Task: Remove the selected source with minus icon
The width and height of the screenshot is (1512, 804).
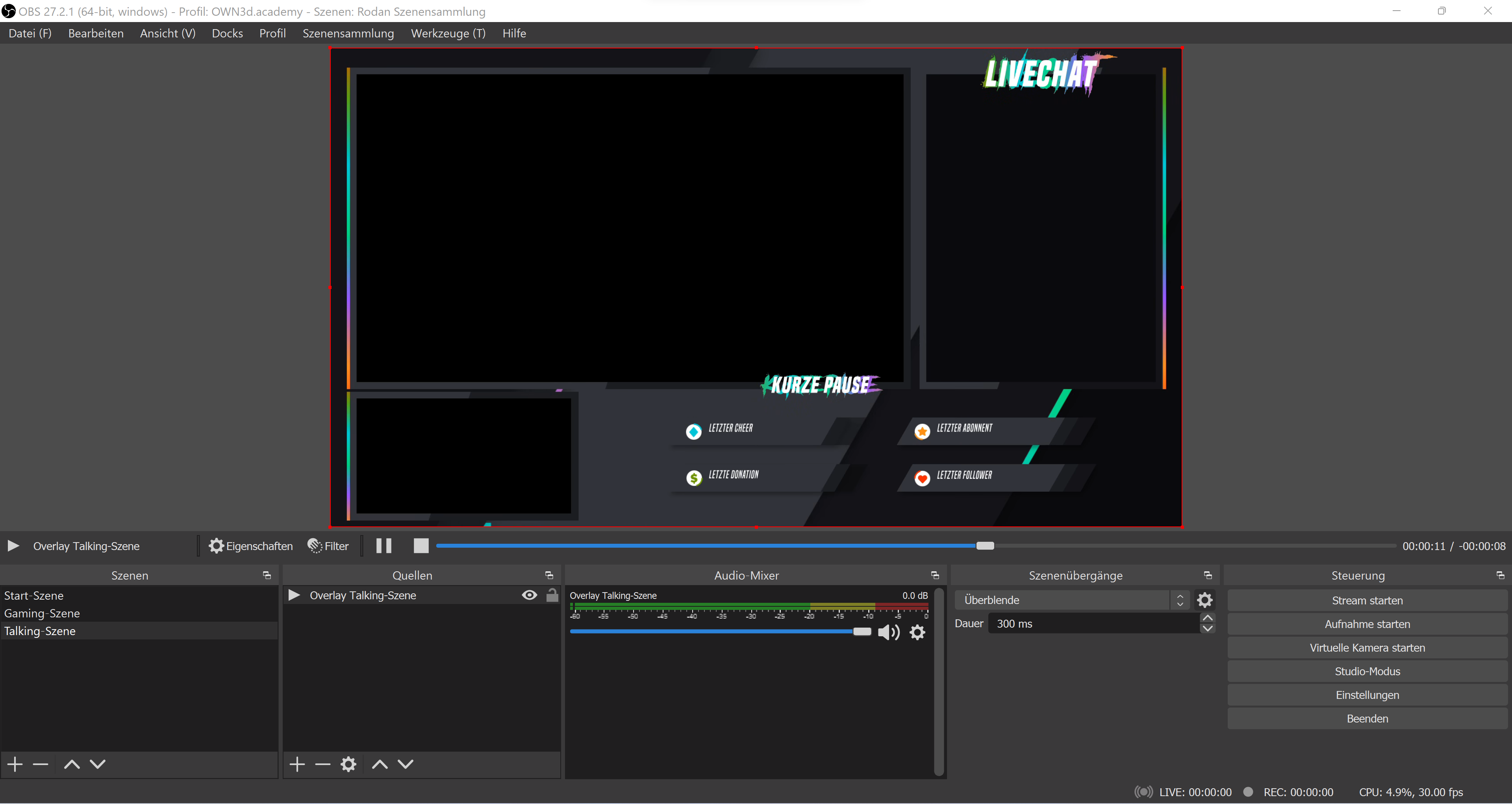Action: (x=323, y=764)
